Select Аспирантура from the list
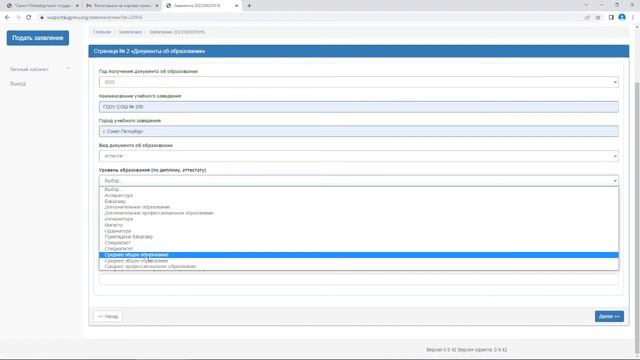The height and width of the screenshot is (360, 640). (x=359, y=196)
